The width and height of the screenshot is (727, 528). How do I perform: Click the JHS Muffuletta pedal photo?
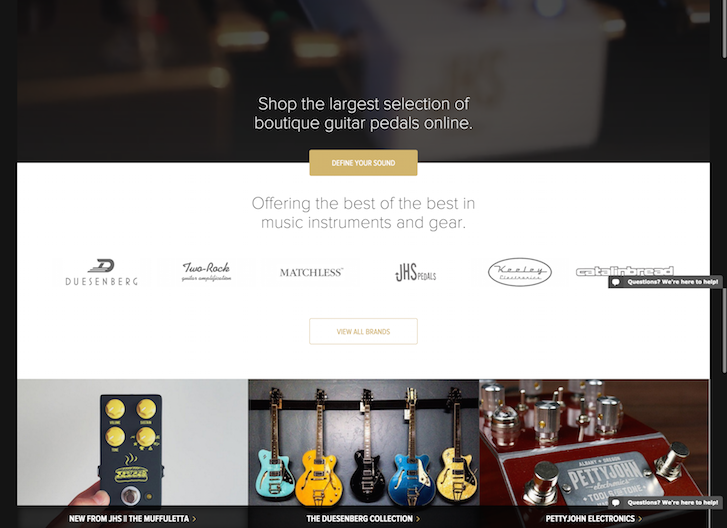133,443
